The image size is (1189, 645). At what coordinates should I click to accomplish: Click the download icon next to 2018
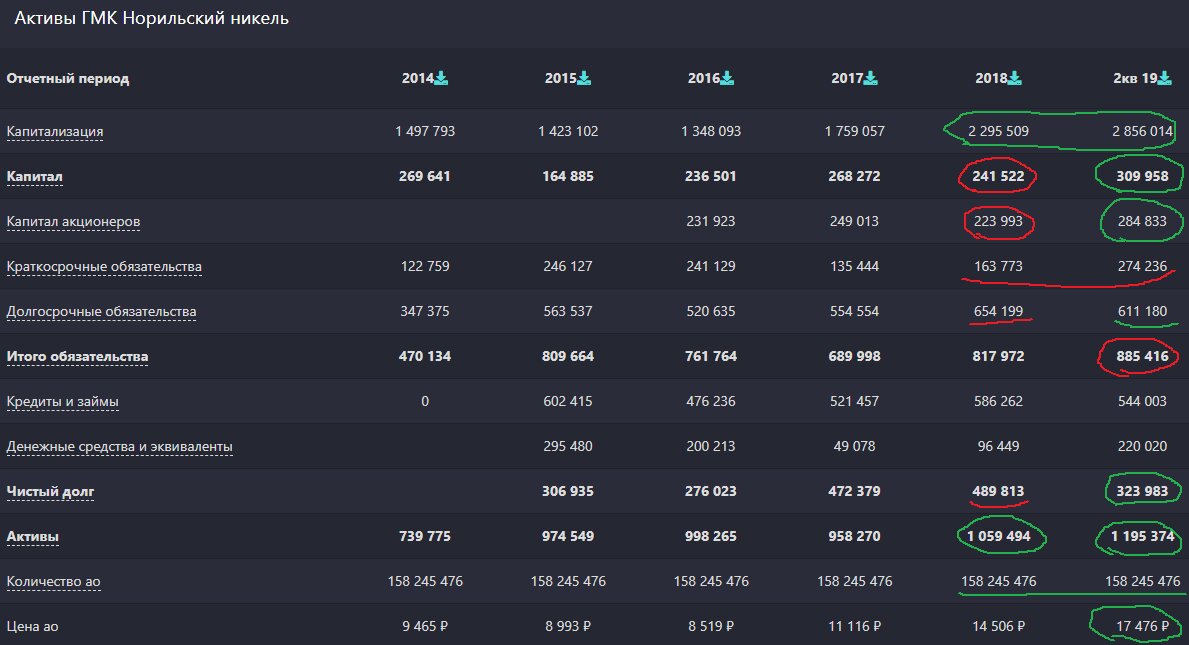click(x=1015, y=78)
